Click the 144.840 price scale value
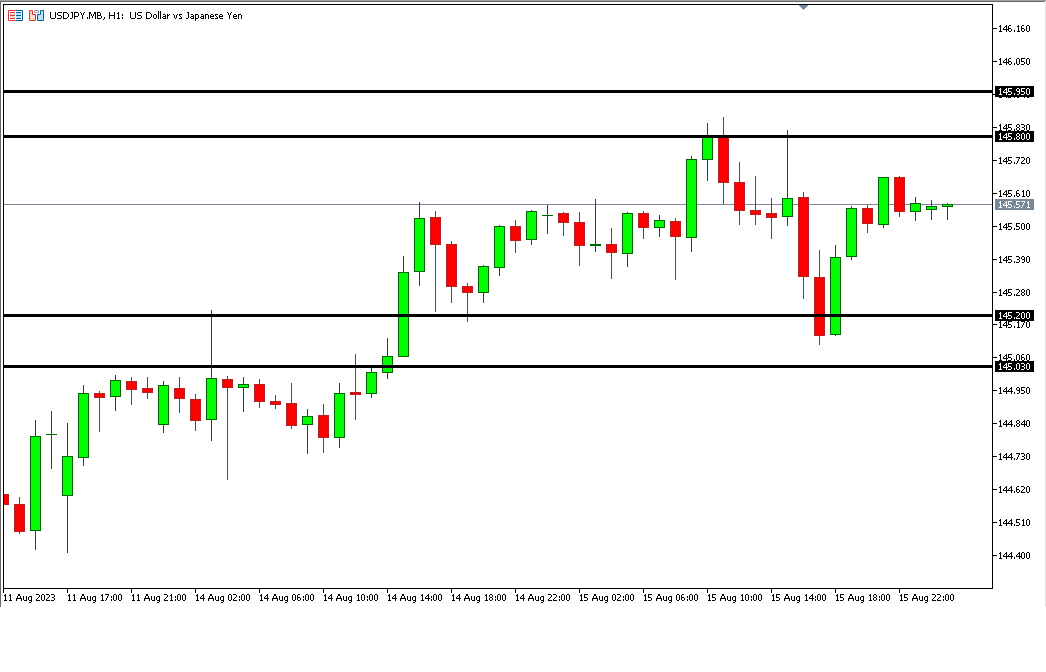Image resolution: width=1046 pixels, height=672 pixels. pyautogui.click(x=1014, y=424)
